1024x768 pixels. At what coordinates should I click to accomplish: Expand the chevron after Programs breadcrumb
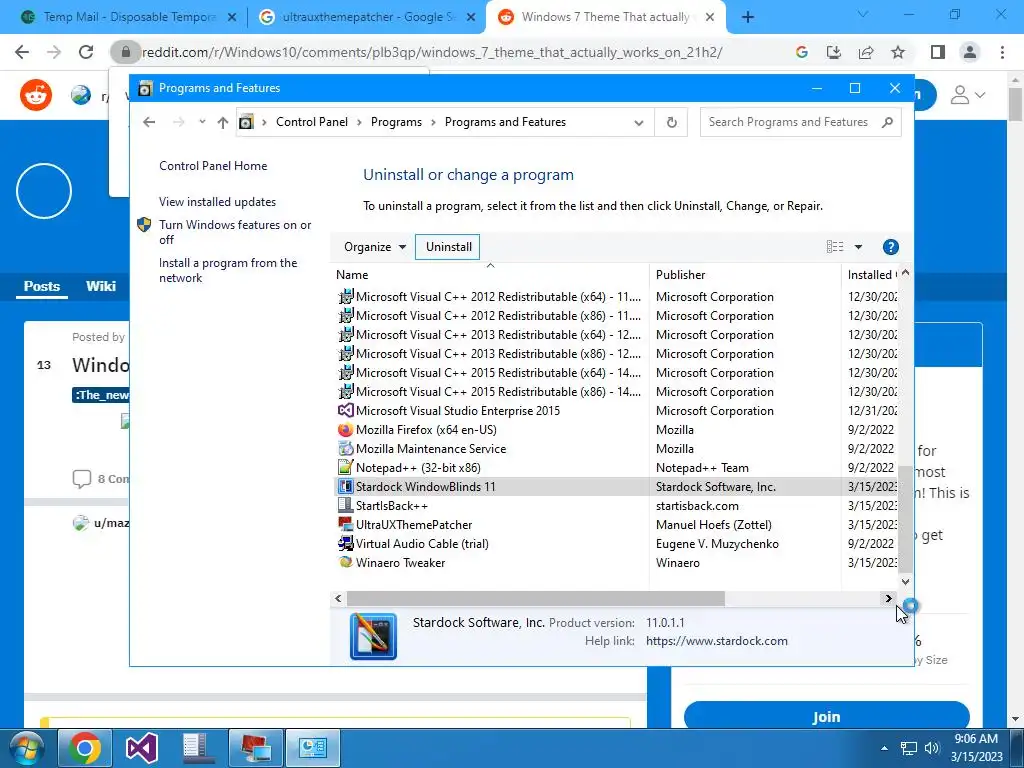pos(434,122)
